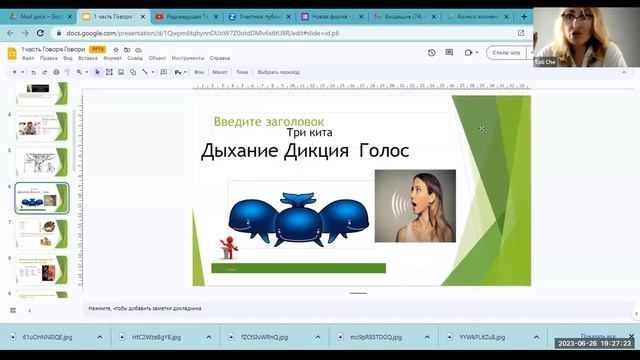The image size is (640, 360).
Task: Expand the line type dropdown arrow
Action: [153, 72]
